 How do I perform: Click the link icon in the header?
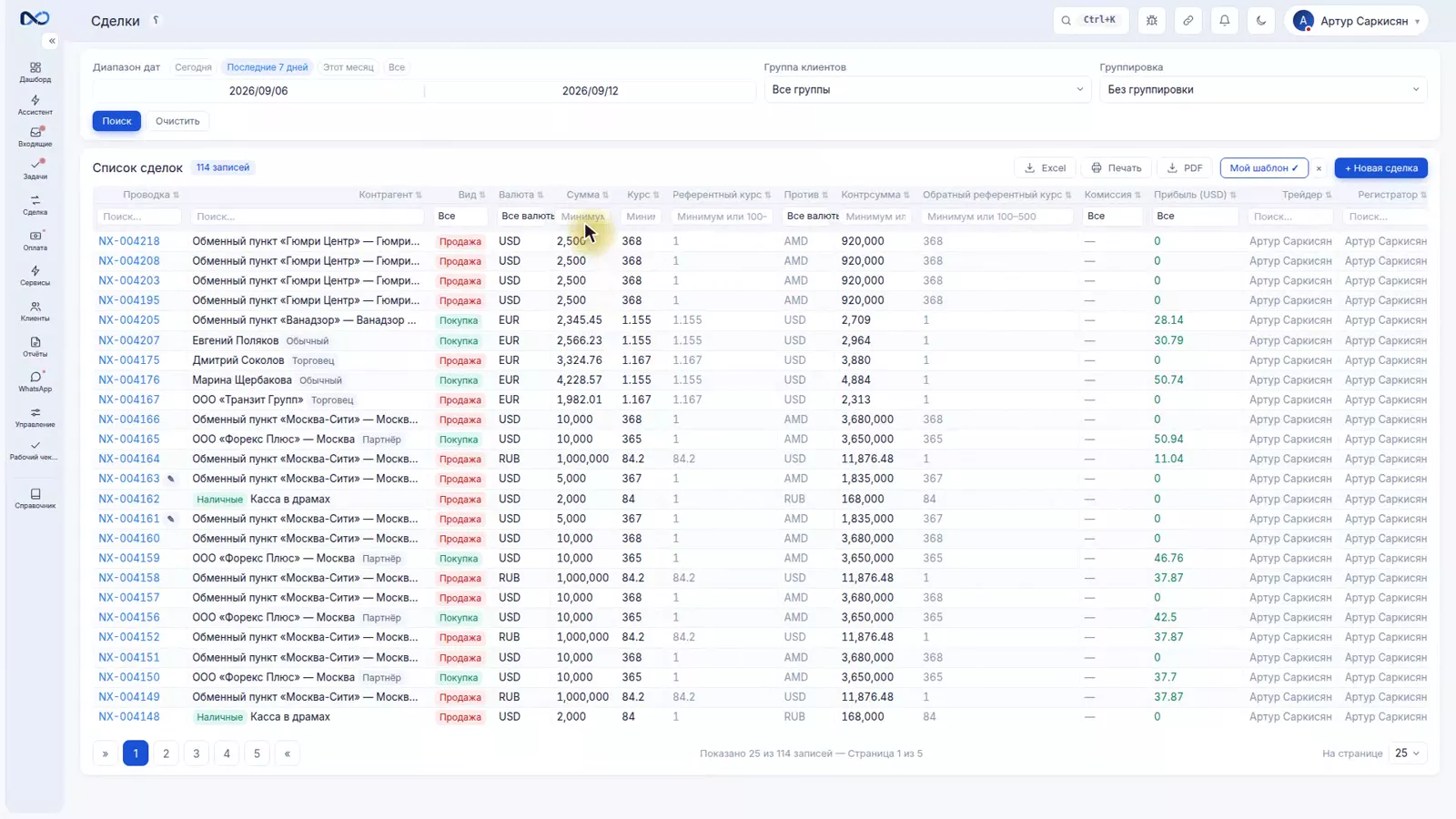[1188, 20]
